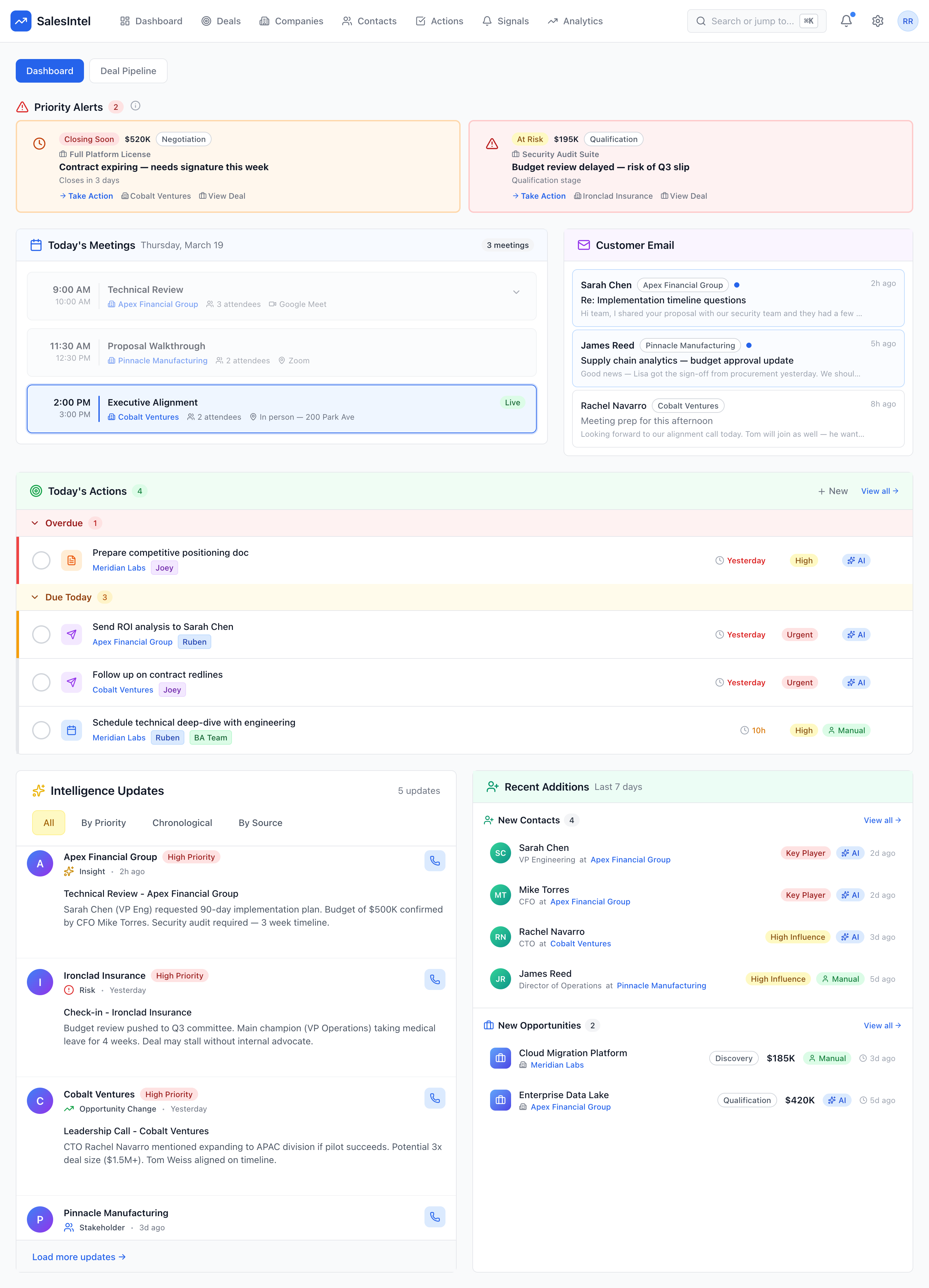Collapse the Overdue section

point(35,522)
